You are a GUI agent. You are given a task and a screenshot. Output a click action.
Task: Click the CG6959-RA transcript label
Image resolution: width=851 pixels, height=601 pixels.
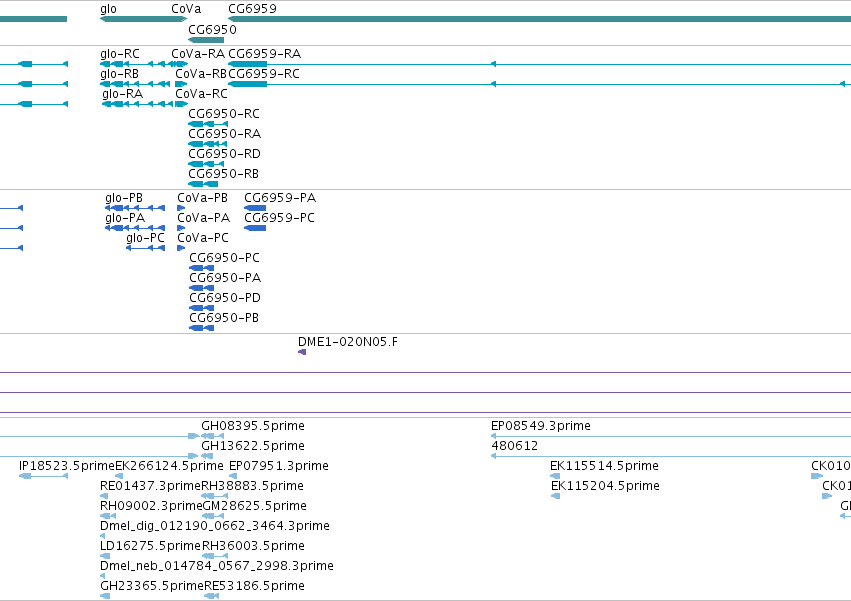[x=264, y=54]
